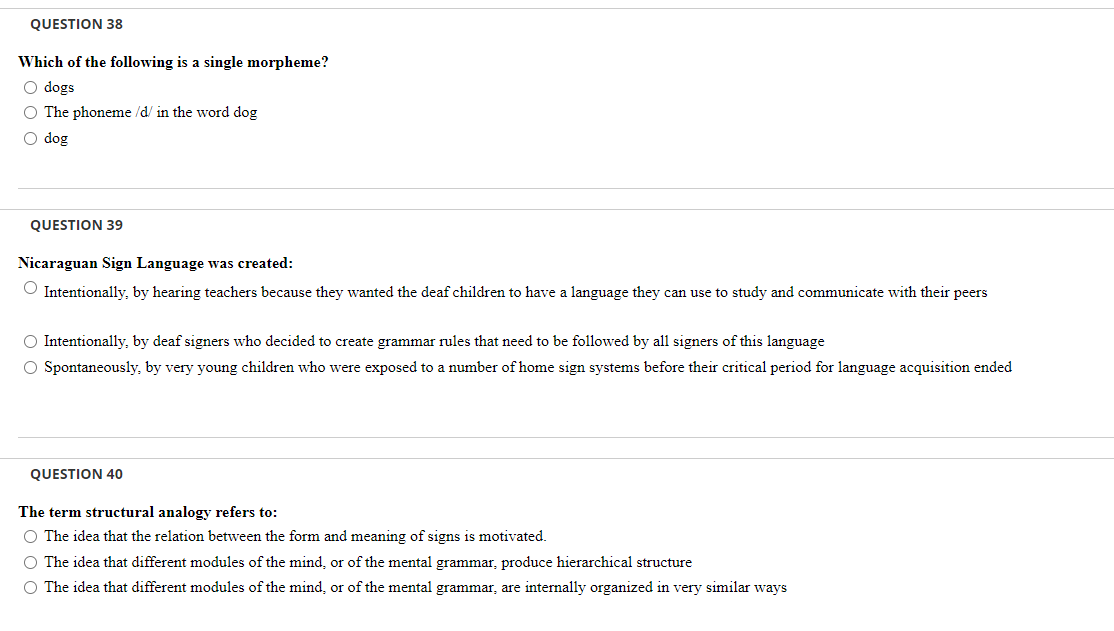
Task: Choose 'produce hierarchical structure' option
Action: pos(31,563)
